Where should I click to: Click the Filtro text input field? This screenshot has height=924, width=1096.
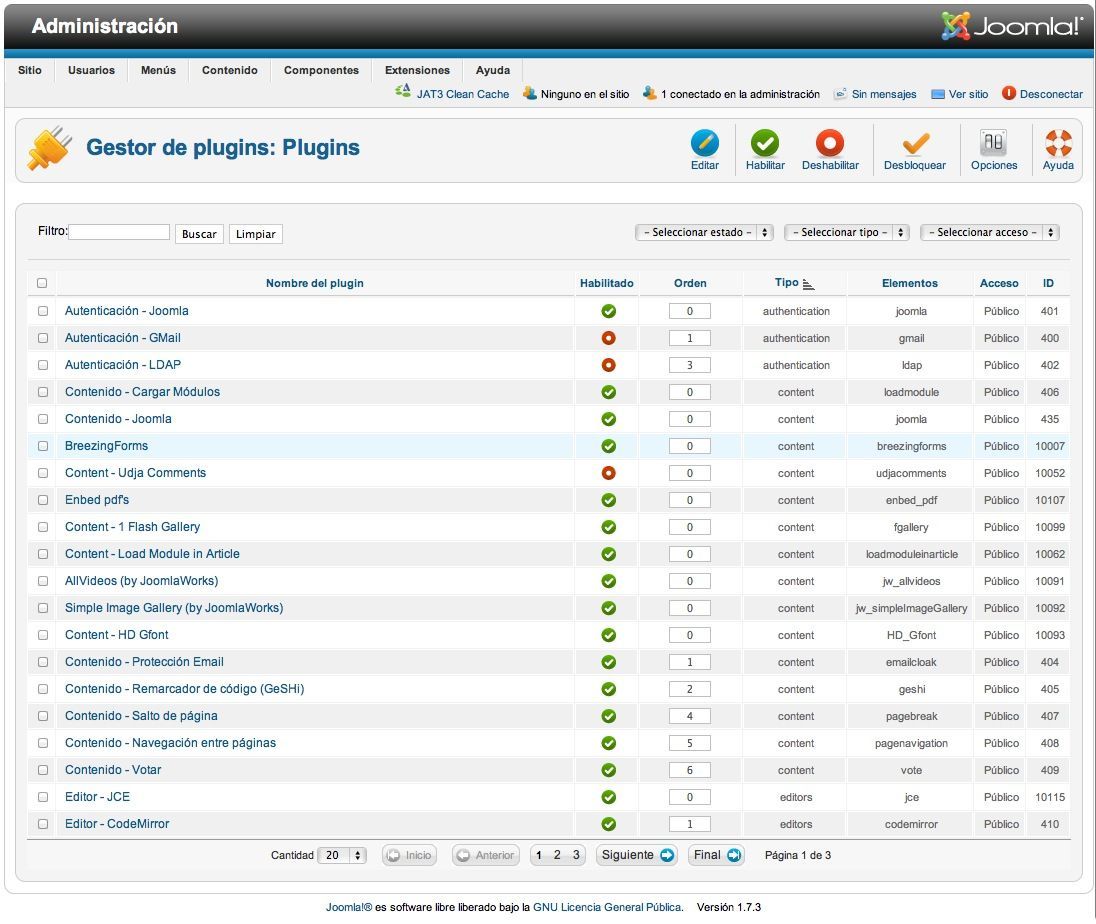[119, 232]
